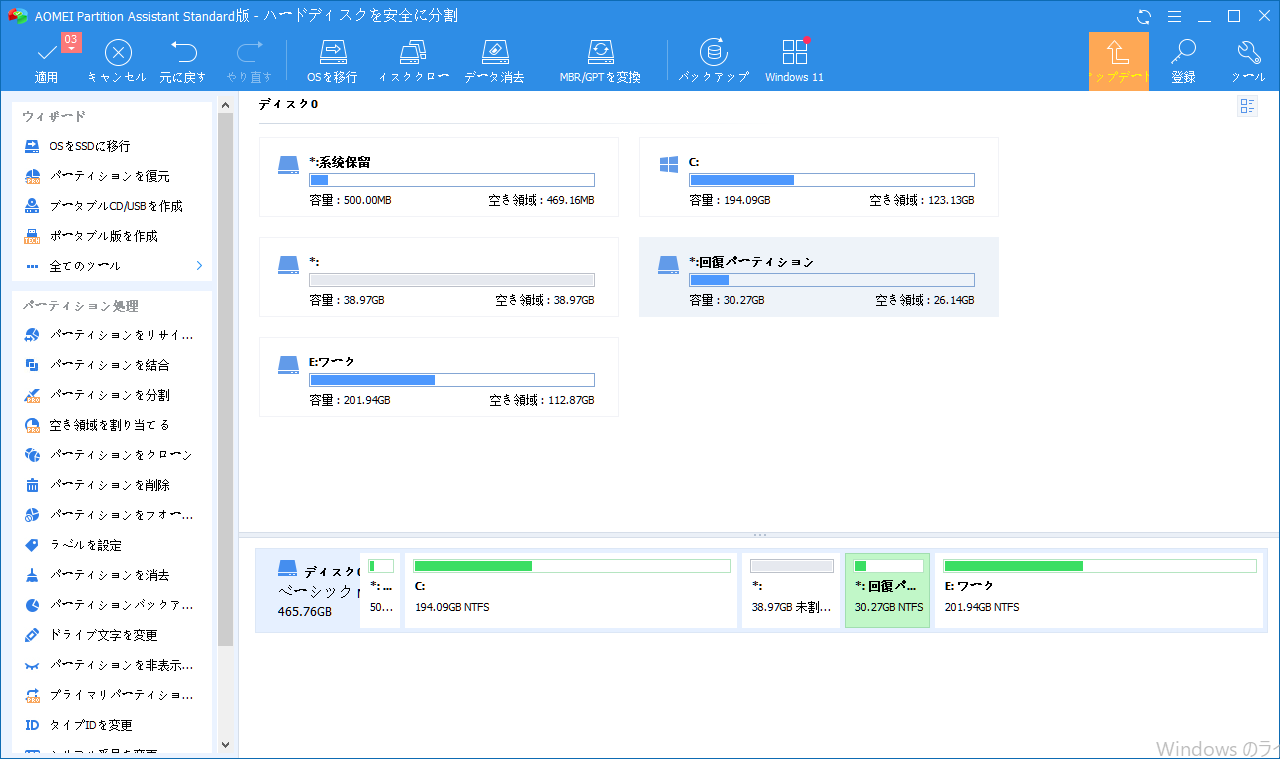Open the title bar hamburger menu
The width and height of the screenshot is (1280, 759).
click(x=1175, y=16)
